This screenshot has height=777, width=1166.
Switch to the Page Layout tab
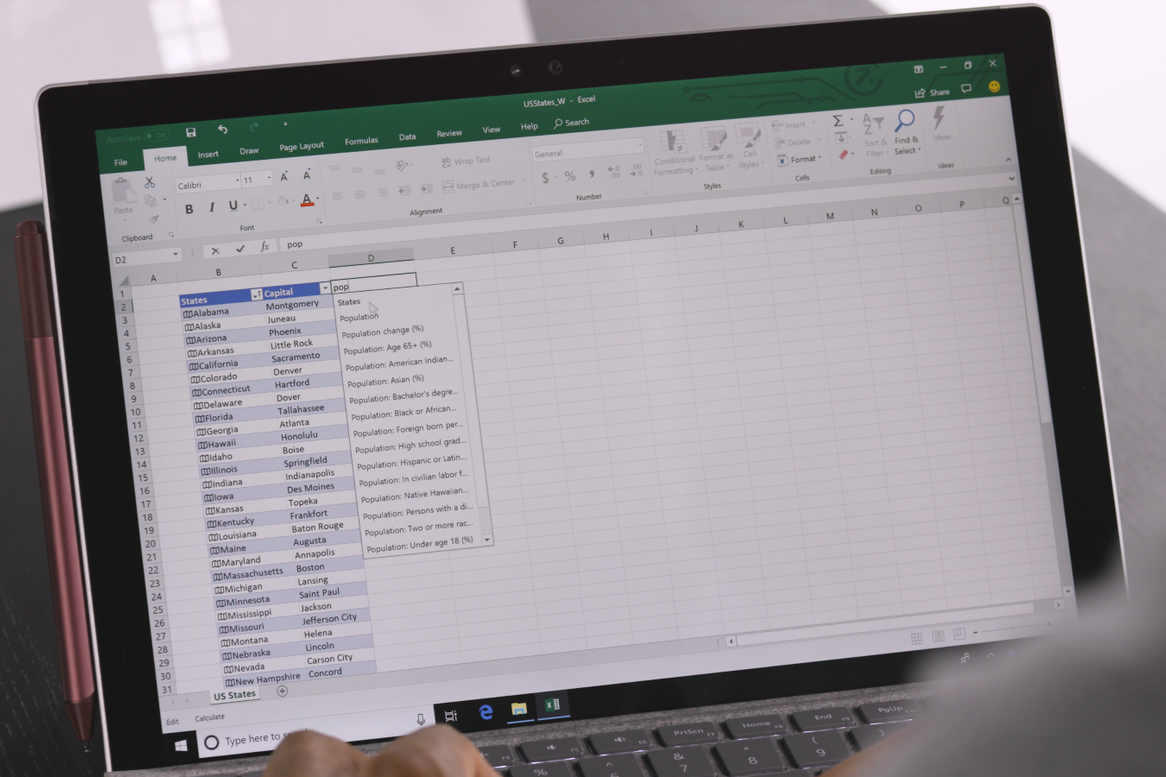pyautogui.click(x=301, y=146)
